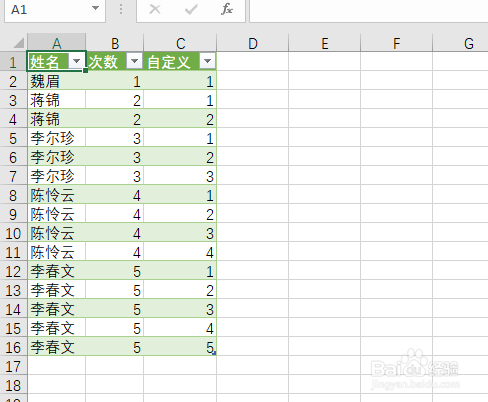Click the 蒋锦 cell in row 4
The height and width of the screenshot is (402, 488).
point(56,119)
